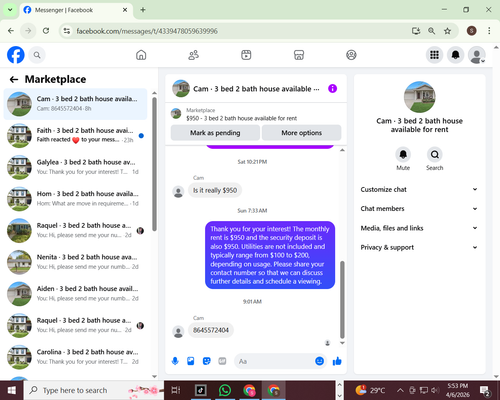Open conversation info purple icon
Image resolution: width=500 pixels, height=400 pixels.
coord(332,89)
